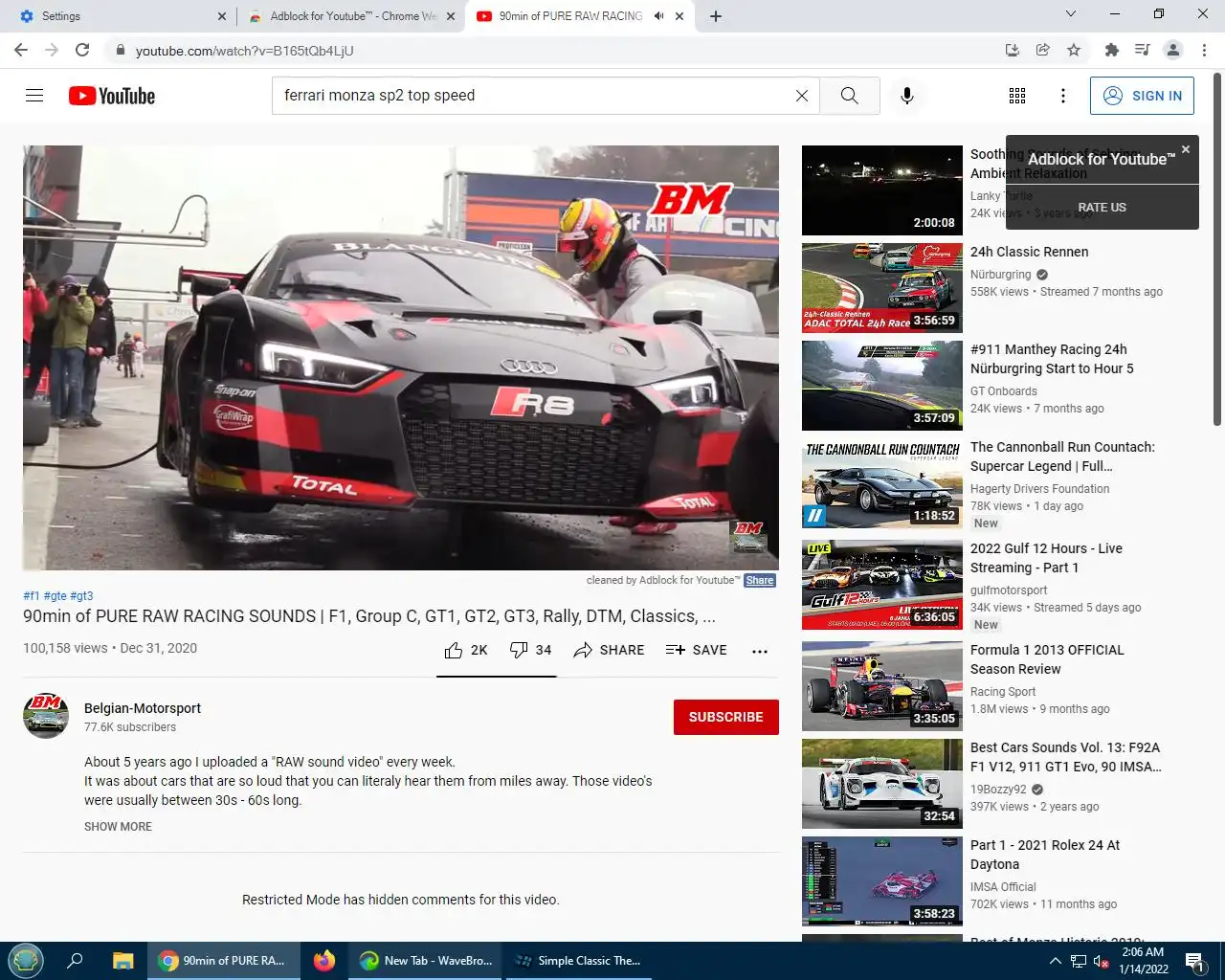Screen dimensions: 1225x980
Task: Launch Firefox from taskbar
Action: [323, 961]
